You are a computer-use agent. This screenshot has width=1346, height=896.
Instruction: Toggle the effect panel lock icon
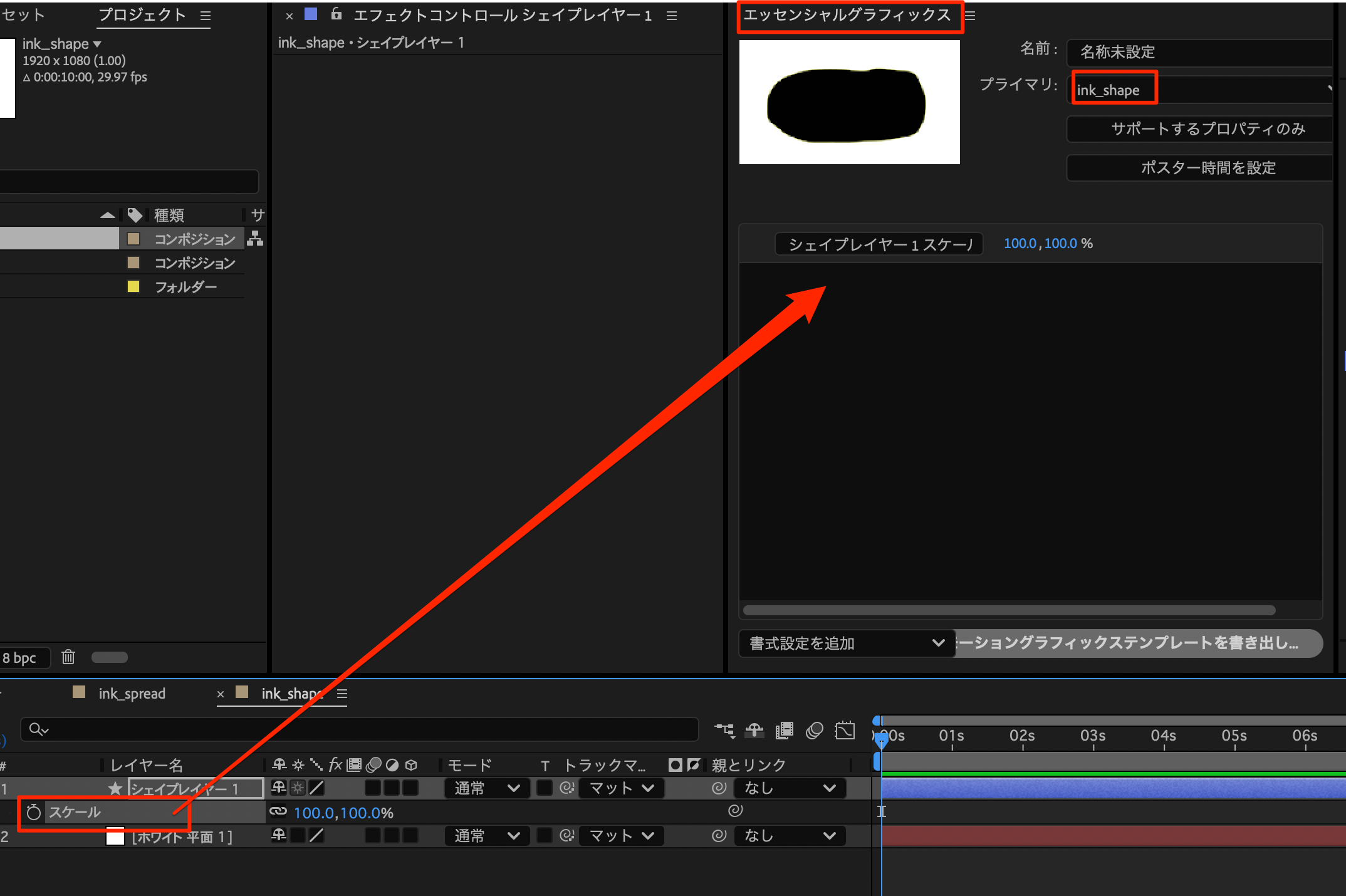click(x=336, y=14)
